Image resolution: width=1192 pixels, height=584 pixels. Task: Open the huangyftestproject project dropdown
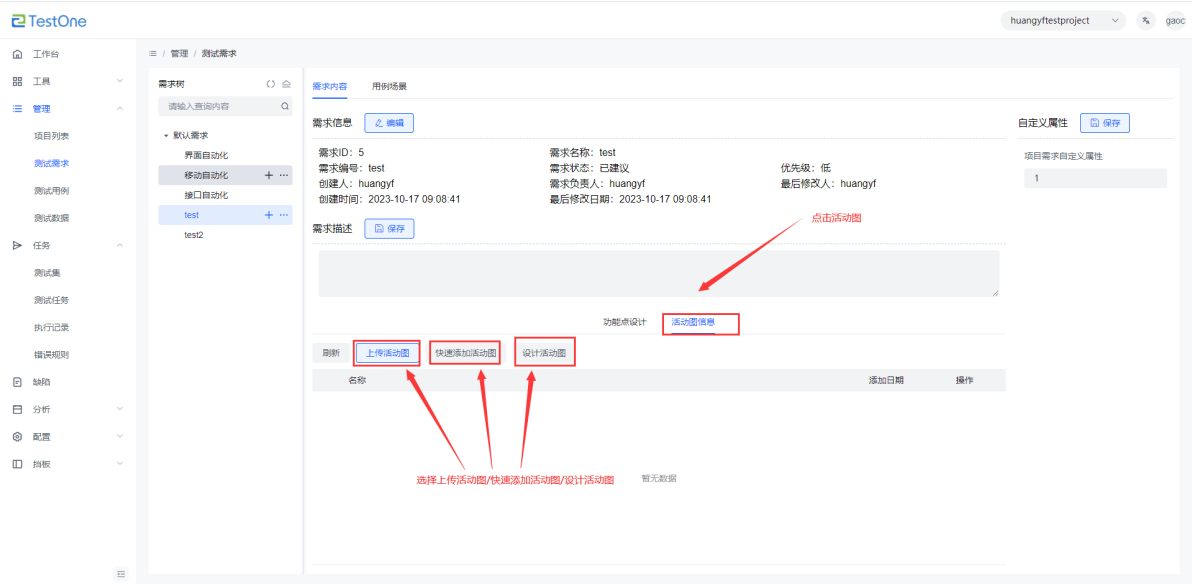(1062, 20)
